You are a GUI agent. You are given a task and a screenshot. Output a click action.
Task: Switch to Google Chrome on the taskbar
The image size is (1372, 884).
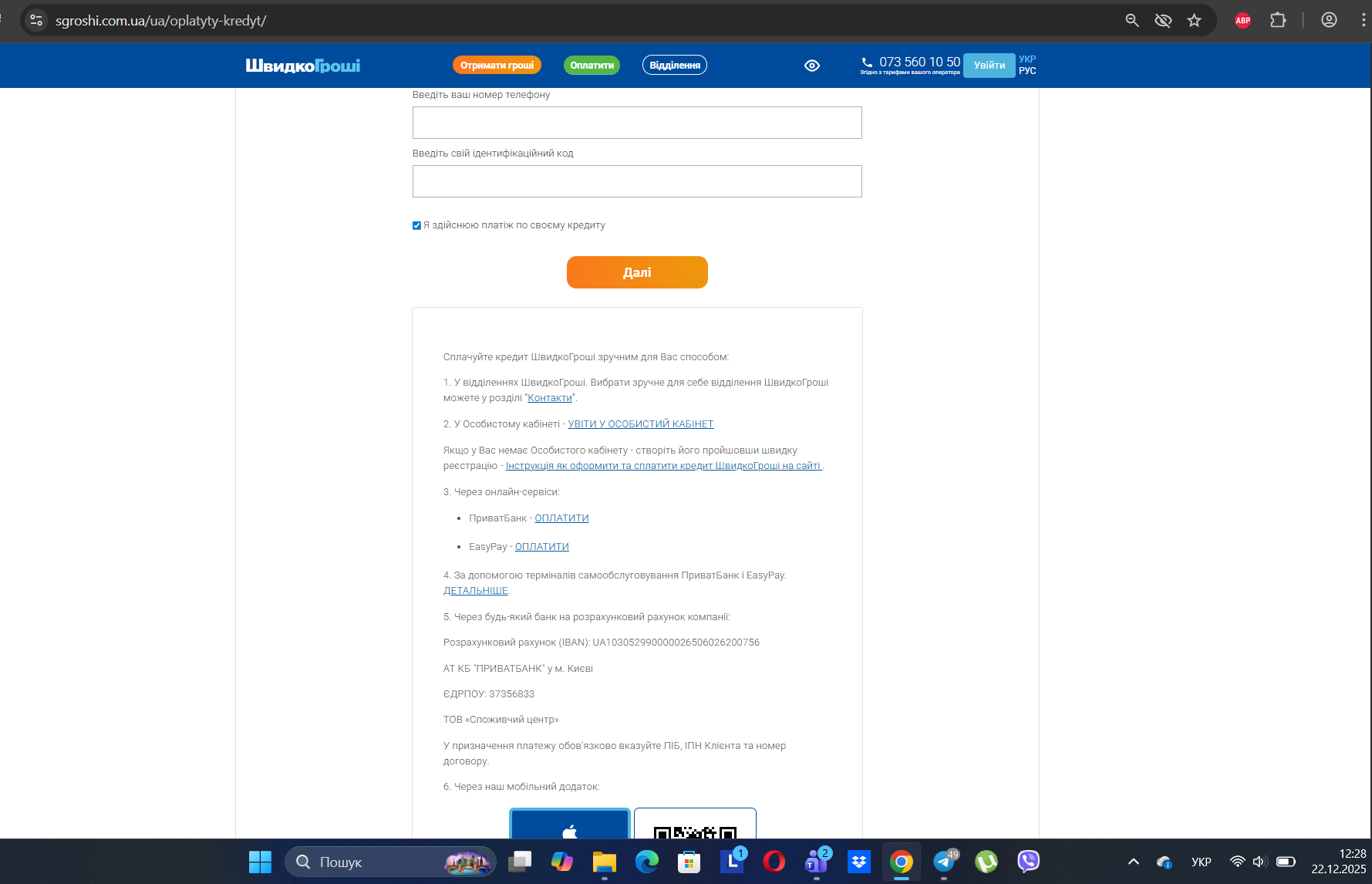902,862
